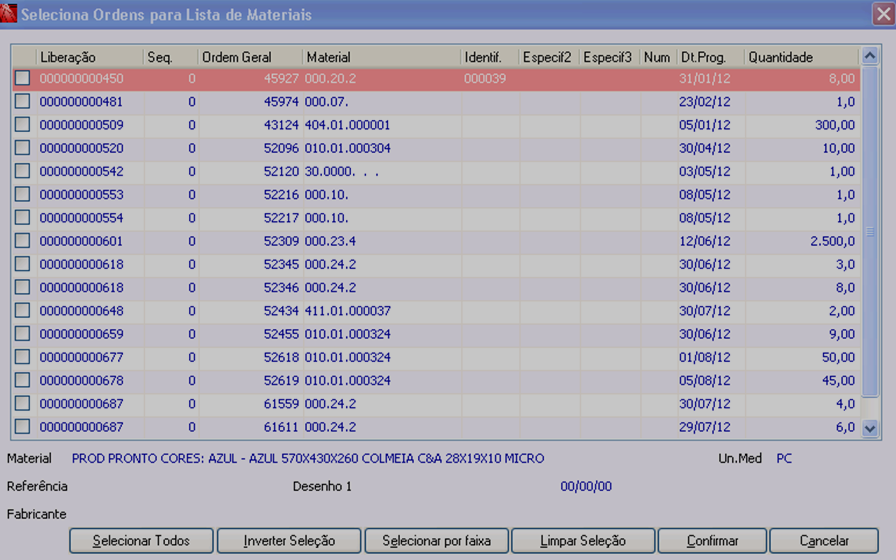Click ordem geral 52618 cell
Image resolution: width=896 pixels, height=560 pixels.
click(x=281, y=357)
